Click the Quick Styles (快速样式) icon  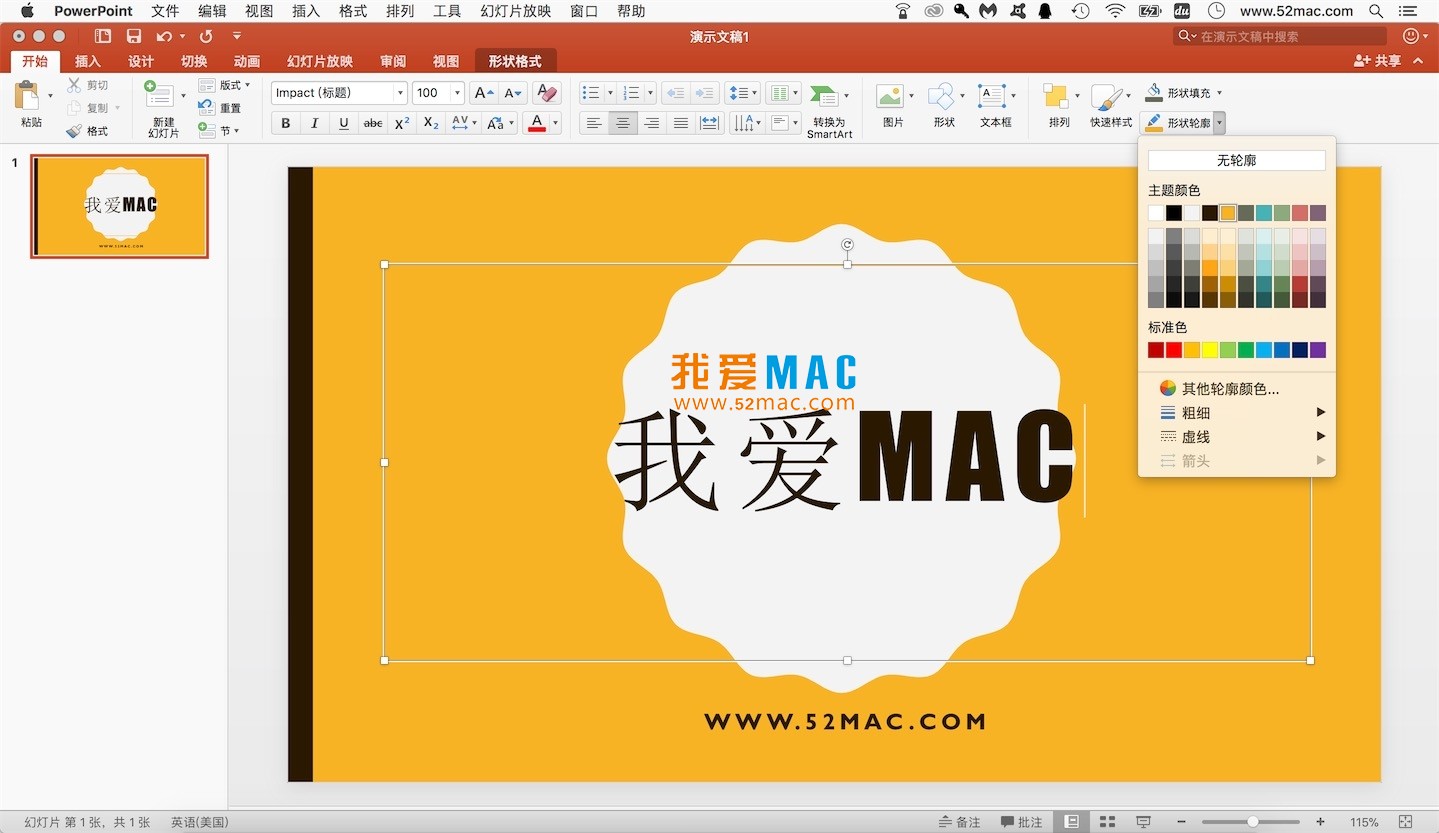coord(1106,97)
